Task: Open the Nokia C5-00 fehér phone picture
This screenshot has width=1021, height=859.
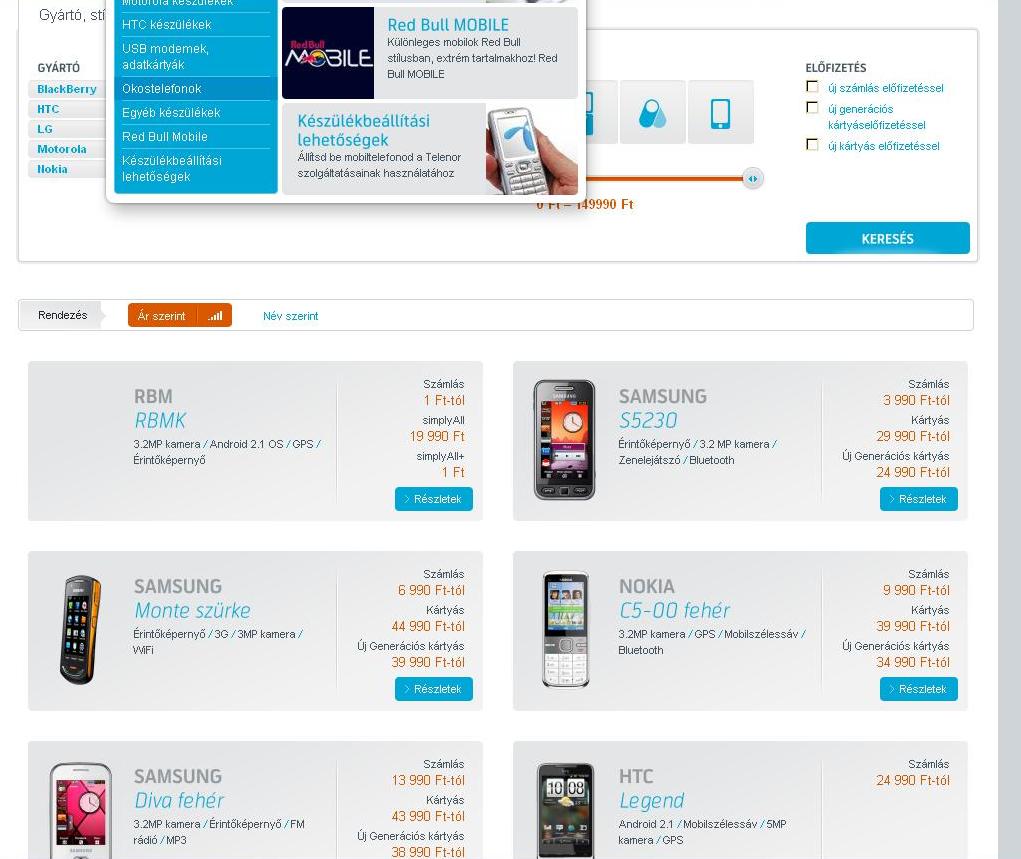Action: coord(565,629)
